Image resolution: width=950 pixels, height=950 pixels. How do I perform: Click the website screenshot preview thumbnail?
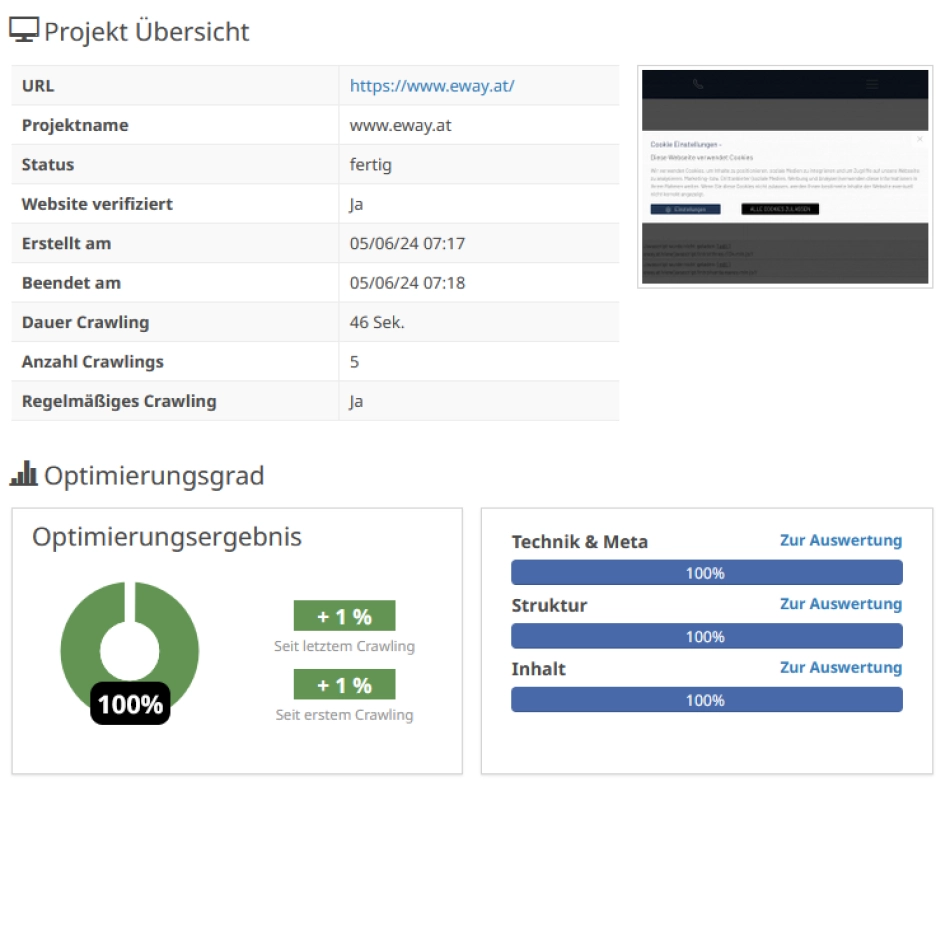(x=785, y=177)
